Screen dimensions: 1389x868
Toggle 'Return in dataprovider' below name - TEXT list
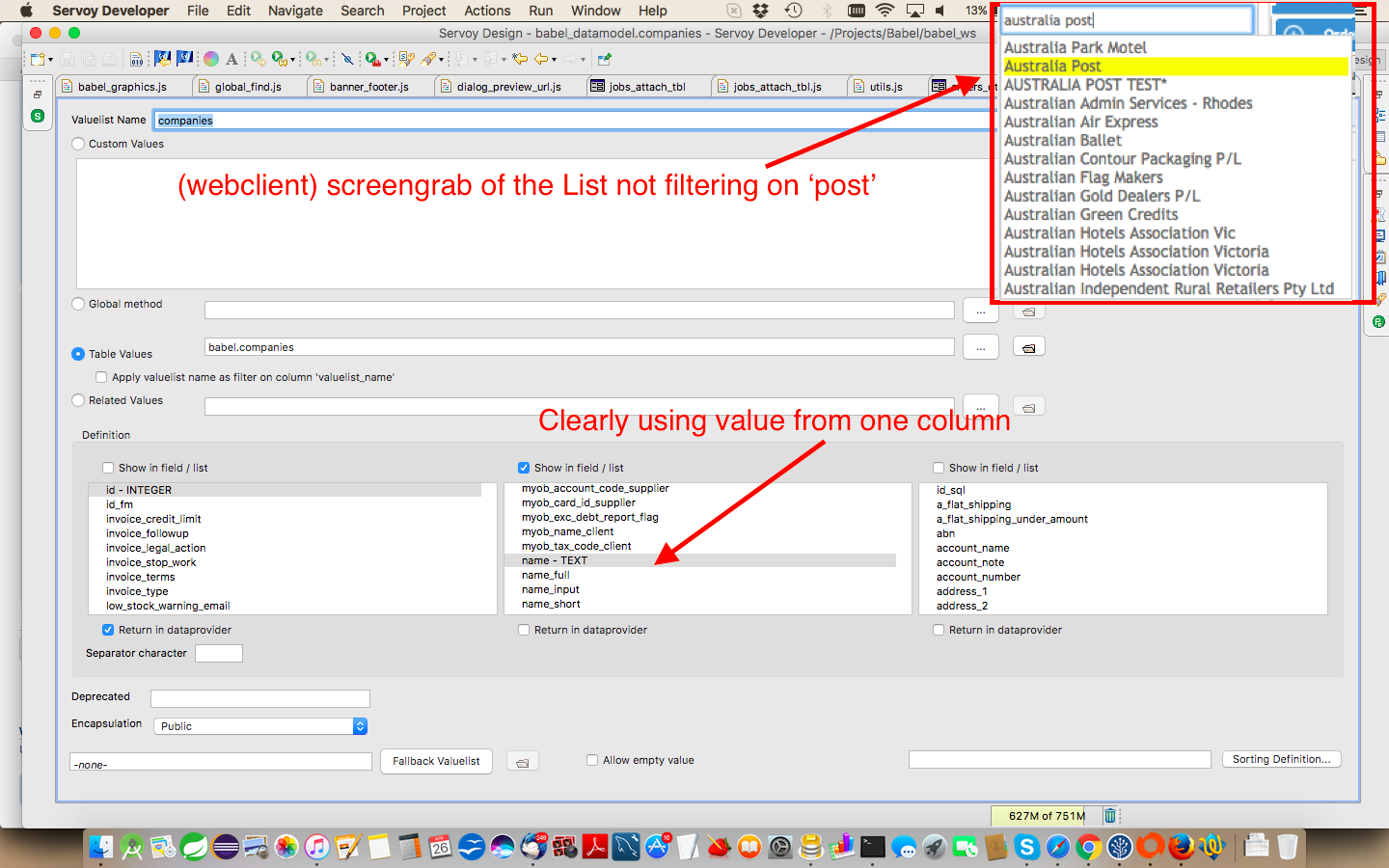coord(524,630)
